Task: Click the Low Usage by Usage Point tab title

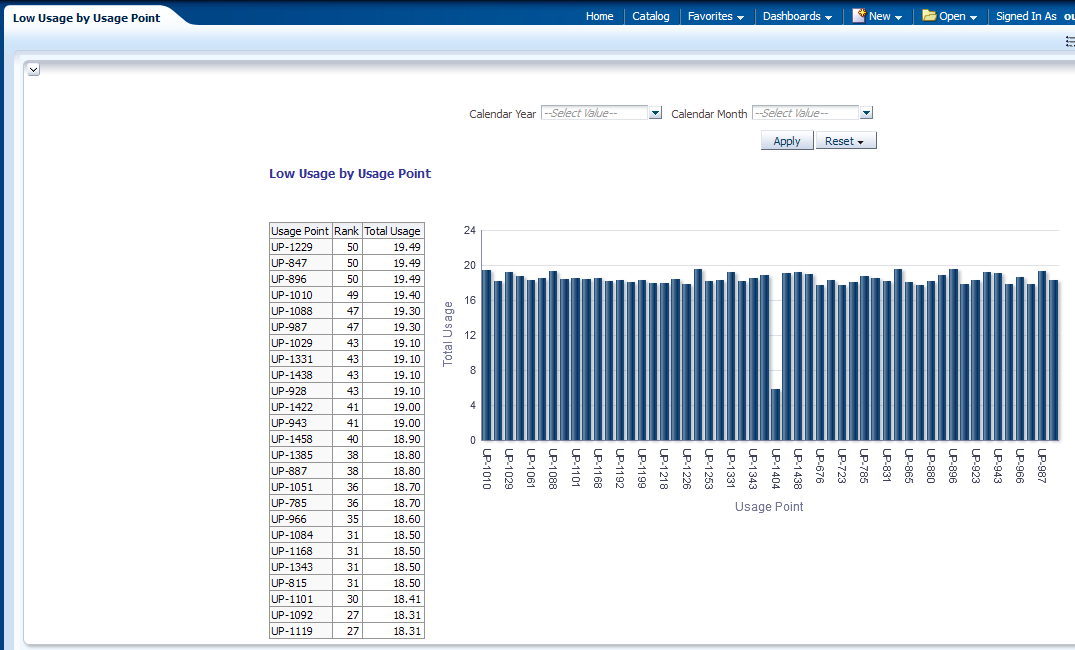Action: [x=86, y=18]
